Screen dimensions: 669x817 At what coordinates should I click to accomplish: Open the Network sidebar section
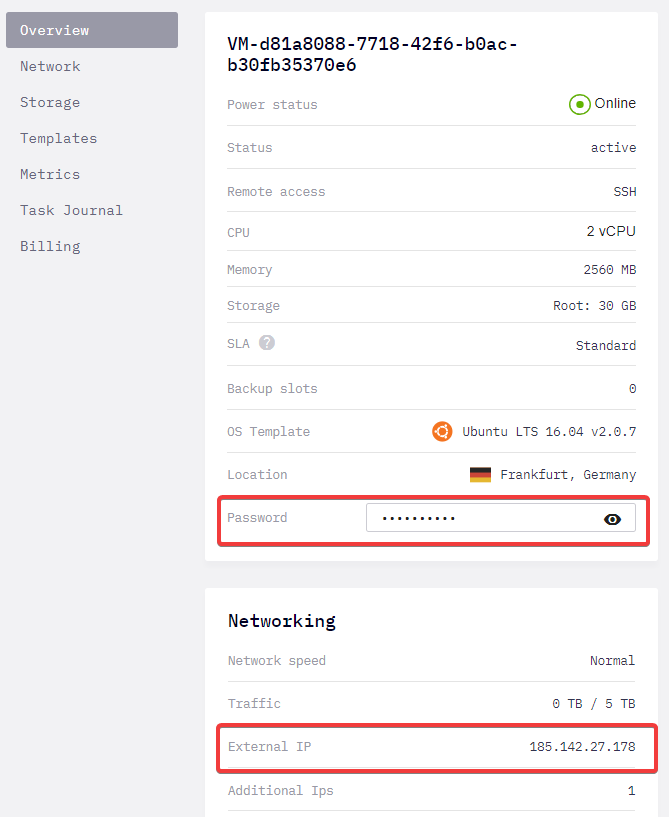pos(50,66)
